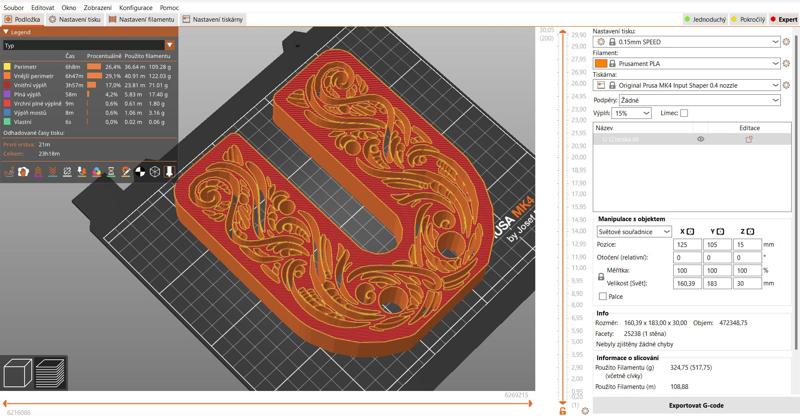Select the Jednoduchý mode button
Image resolution: width=800 pixels, height=416 pixels.
(707, 20)
